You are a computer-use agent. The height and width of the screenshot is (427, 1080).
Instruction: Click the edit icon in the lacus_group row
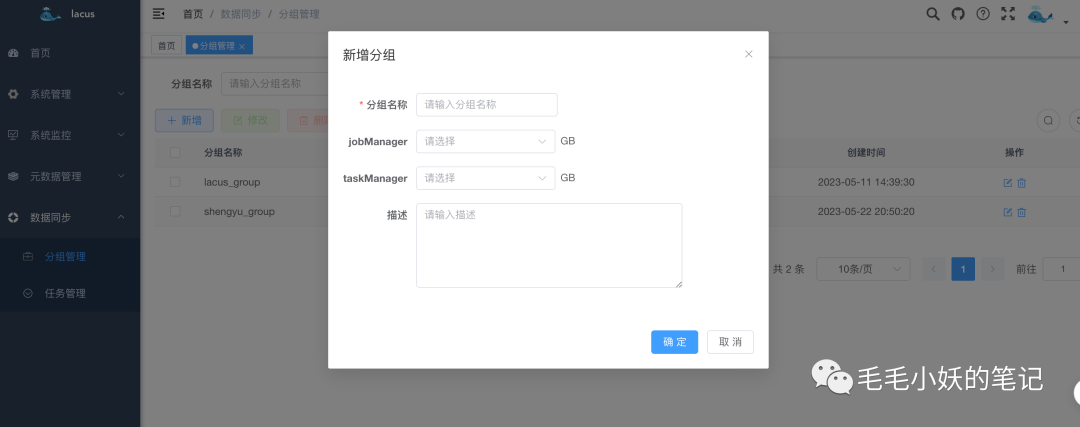point(1008,183)
